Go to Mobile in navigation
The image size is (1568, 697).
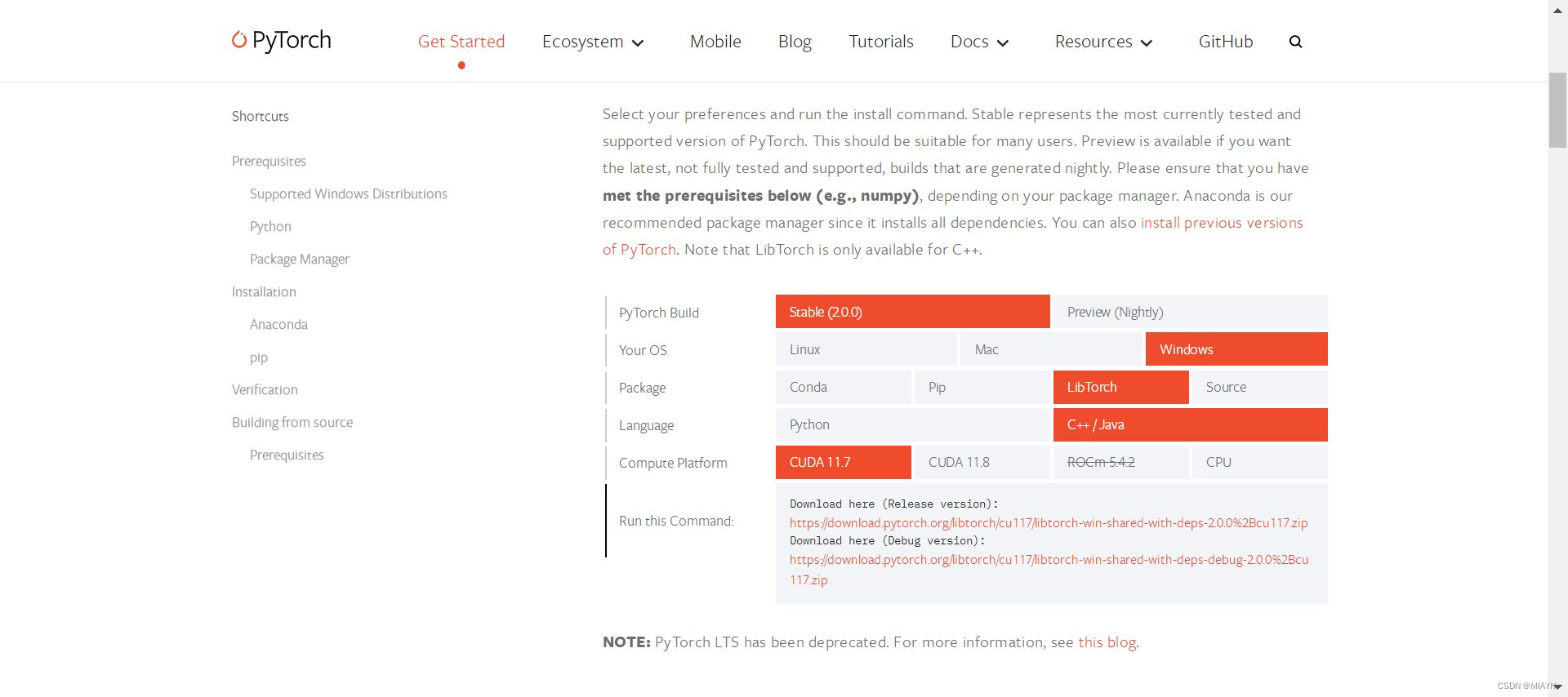pyautogui.click(x=715, y=42)
